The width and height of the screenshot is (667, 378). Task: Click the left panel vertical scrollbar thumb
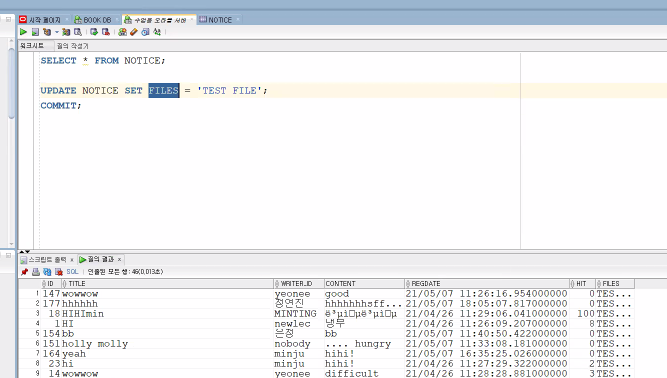(11, 83)
